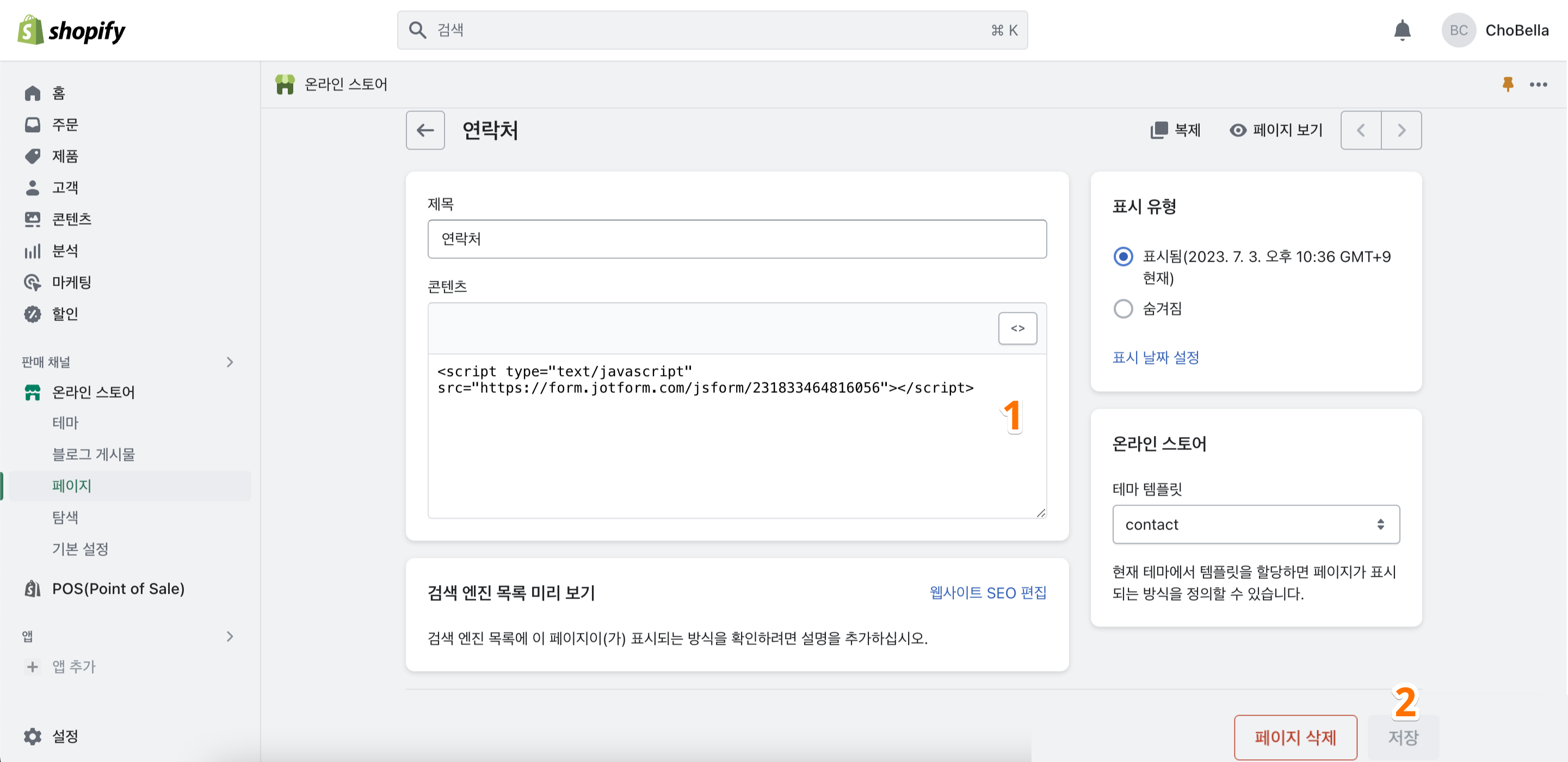This screenshot has height=762, width=1568.
Task: Open the 웹사이트 SEO 편집 link
Action: click(987, 592)
